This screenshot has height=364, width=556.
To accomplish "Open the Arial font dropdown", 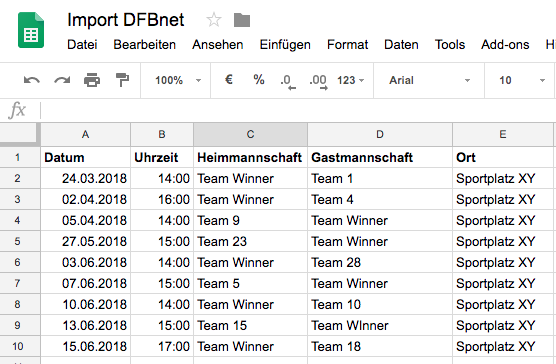I will click(x=429, y=80).
